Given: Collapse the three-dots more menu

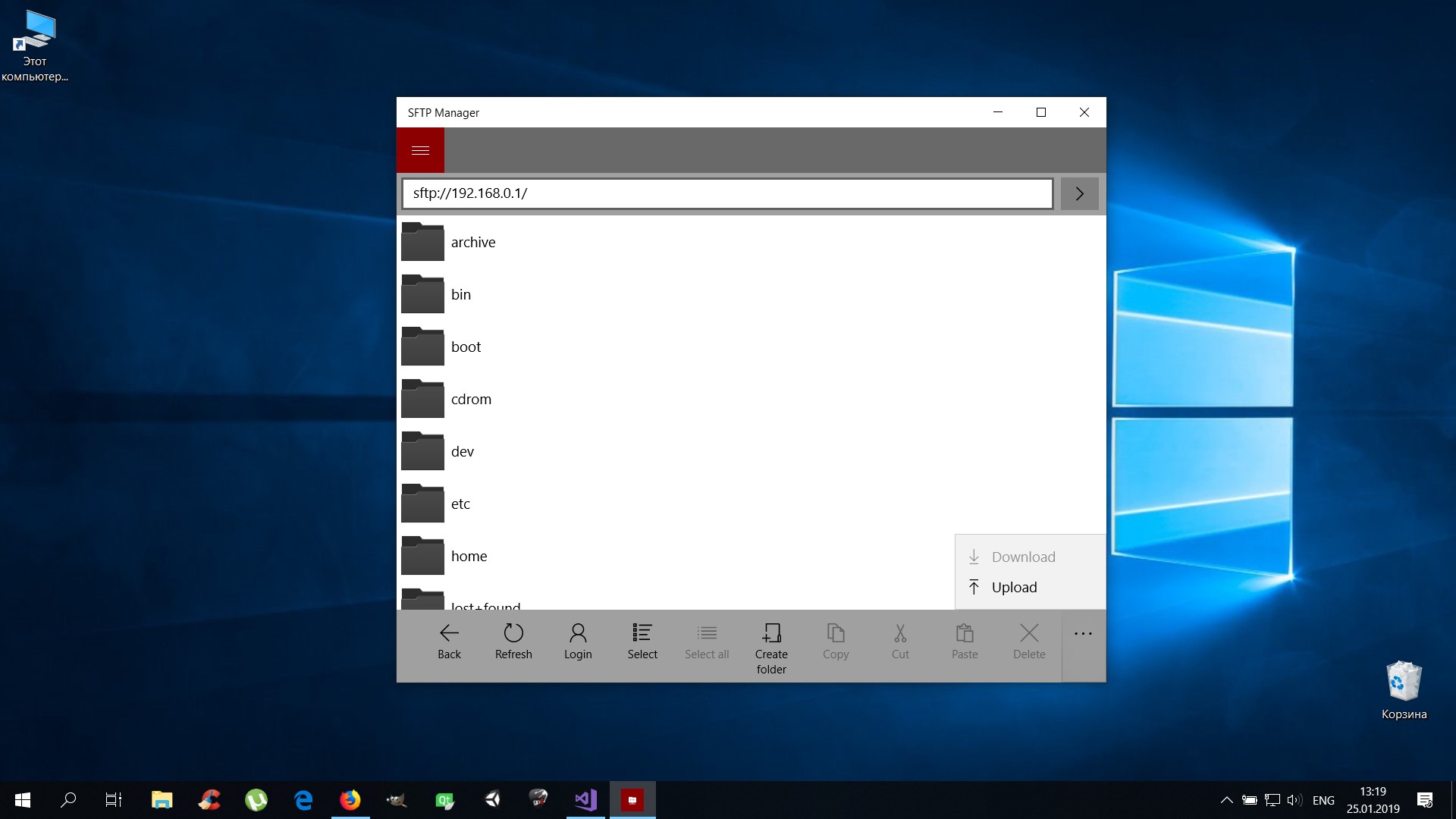Looking at the screenshot, I should point(1083,634).
